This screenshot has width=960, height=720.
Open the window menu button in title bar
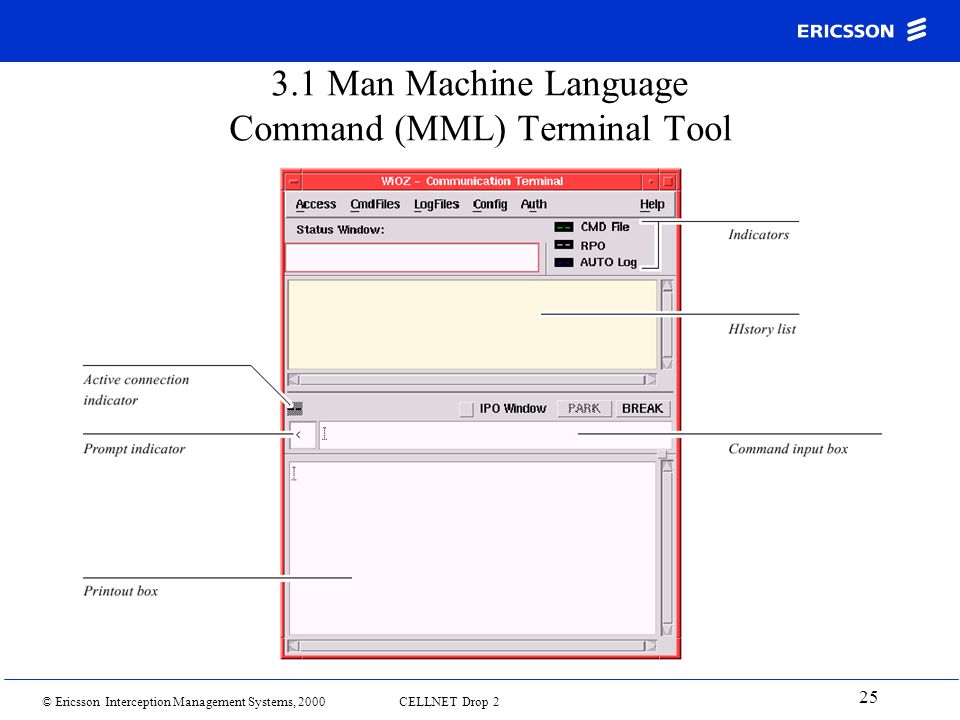pos(294,181)
